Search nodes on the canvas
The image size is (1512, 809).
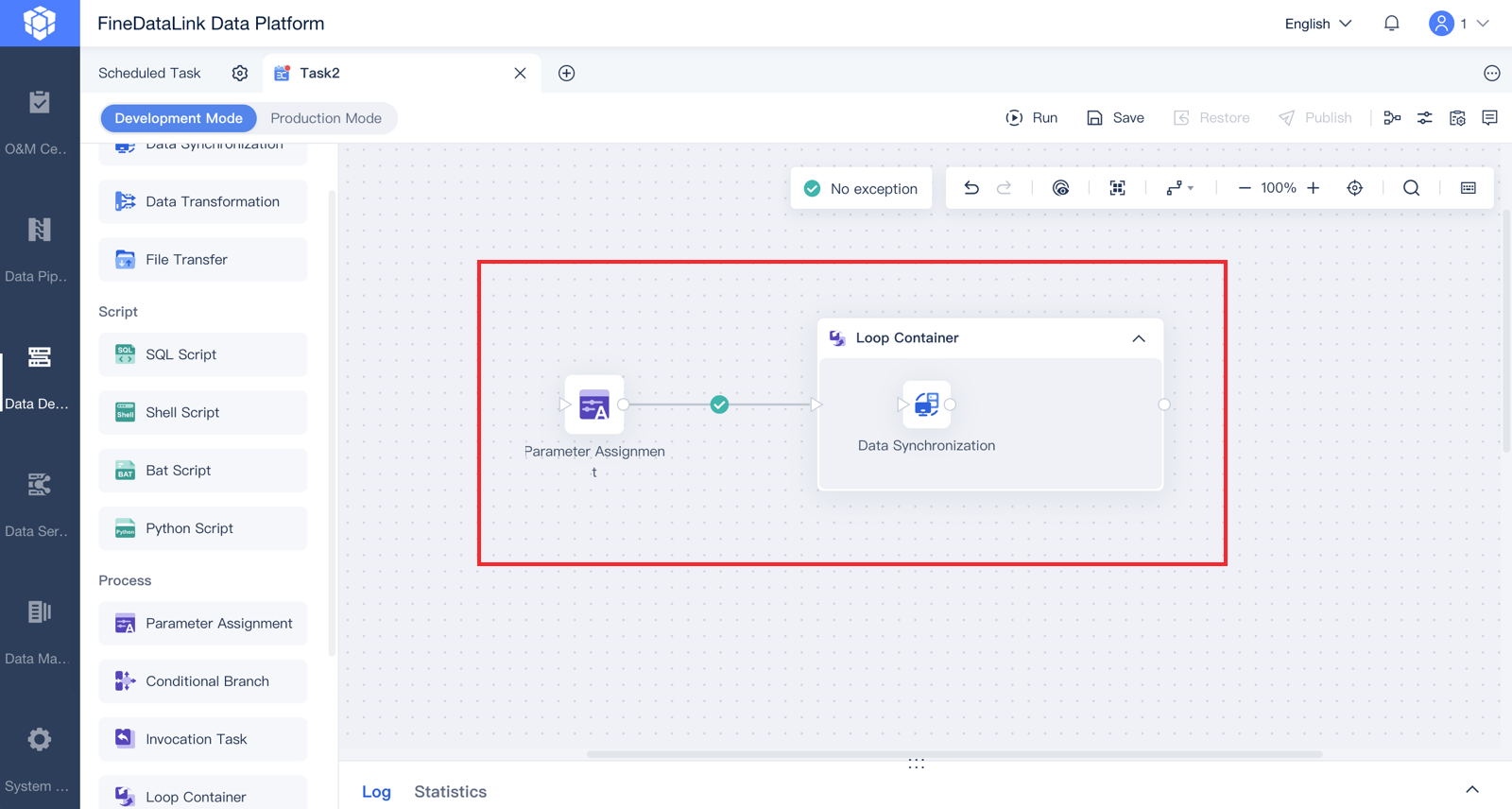[1412, 188]
